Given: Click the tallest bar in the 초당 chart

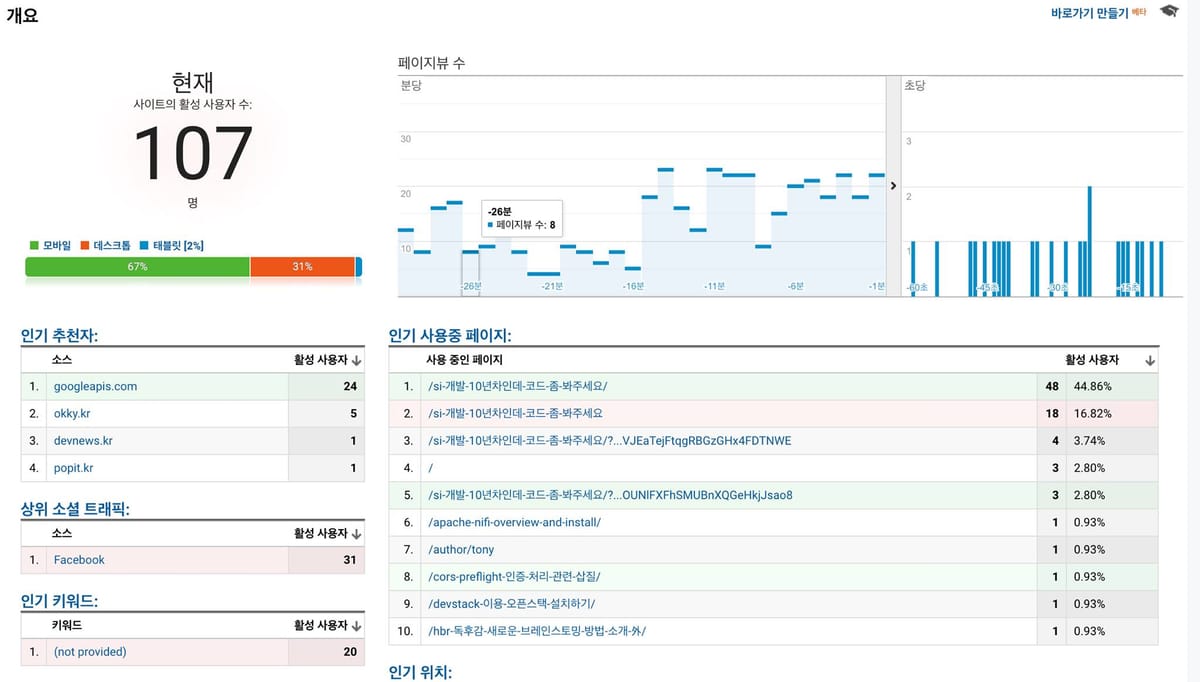Looking at the screenshot, I should tap(1089, 241).
